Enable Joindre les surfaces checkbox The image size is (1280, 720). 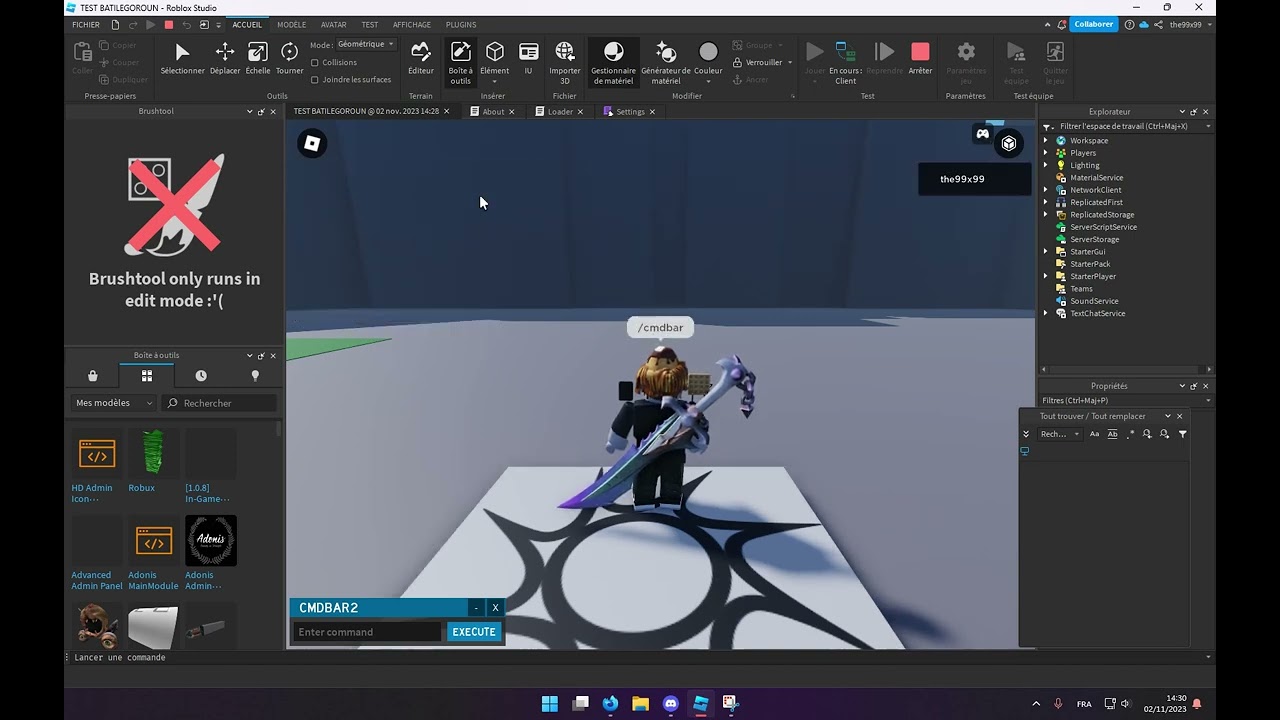coord(315,80)
